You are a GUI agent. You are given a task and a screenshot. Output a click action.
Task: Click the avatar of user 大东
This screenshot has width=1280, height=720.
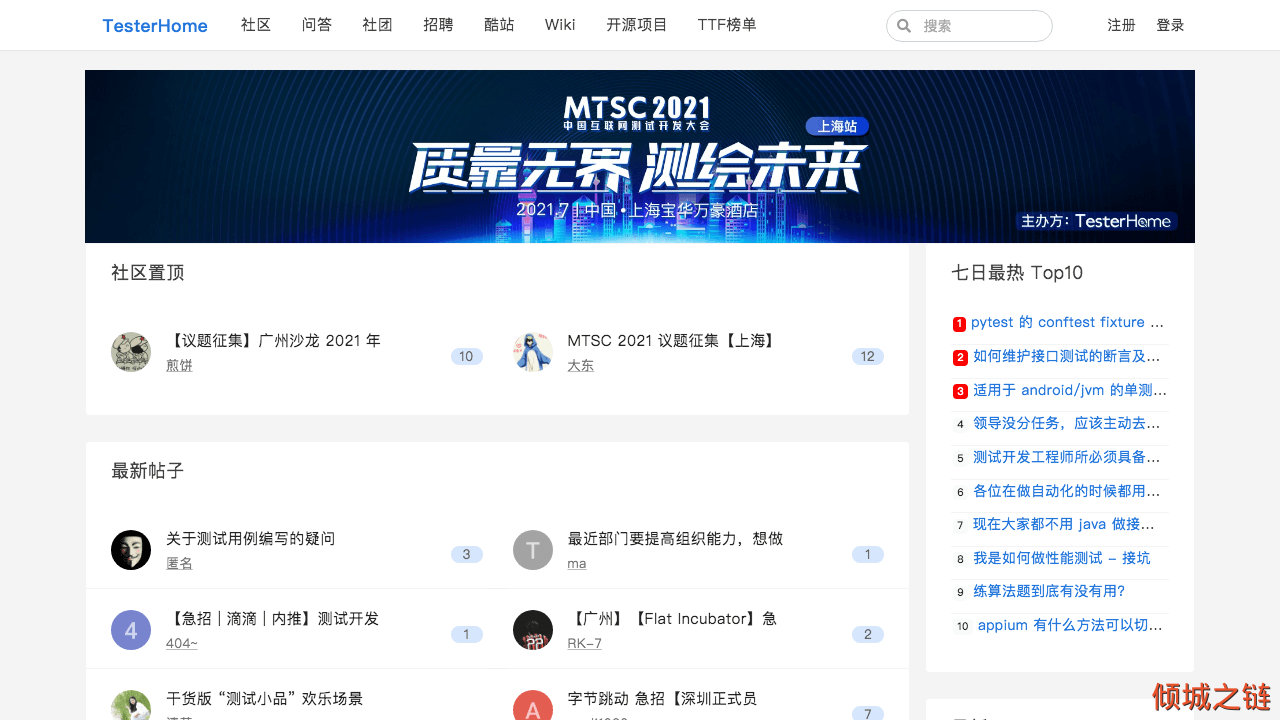tap(533, 352)
